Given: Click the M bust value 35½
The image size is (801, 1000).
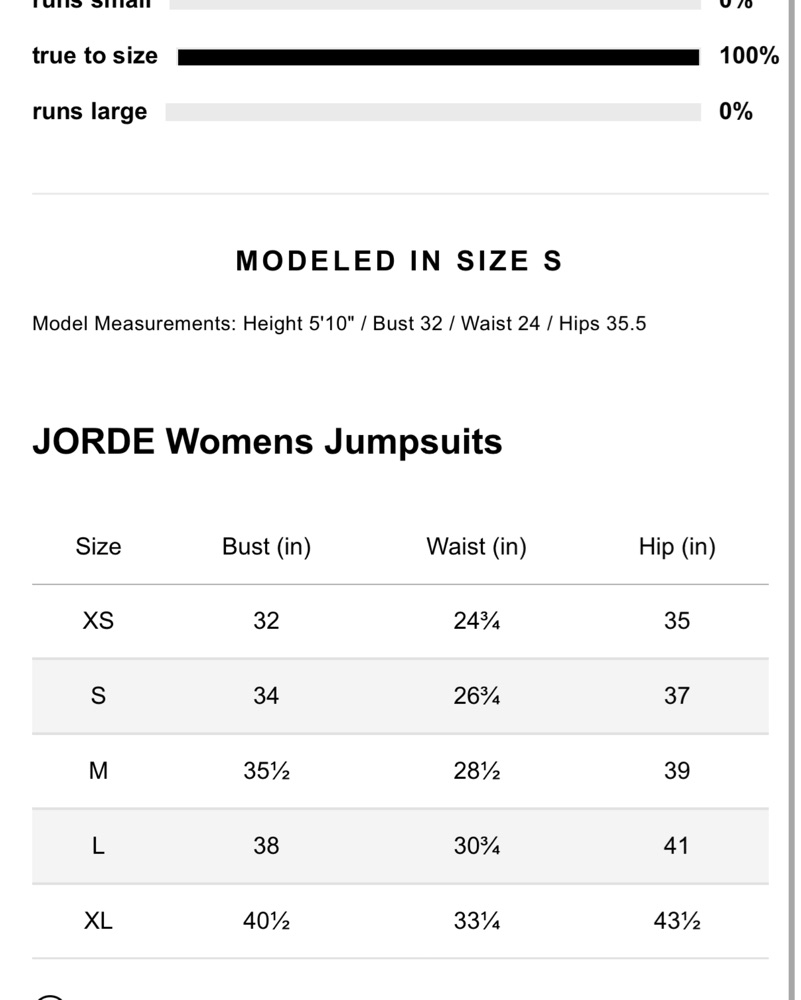Looking at the screenshot, I should tap(266, 771).
